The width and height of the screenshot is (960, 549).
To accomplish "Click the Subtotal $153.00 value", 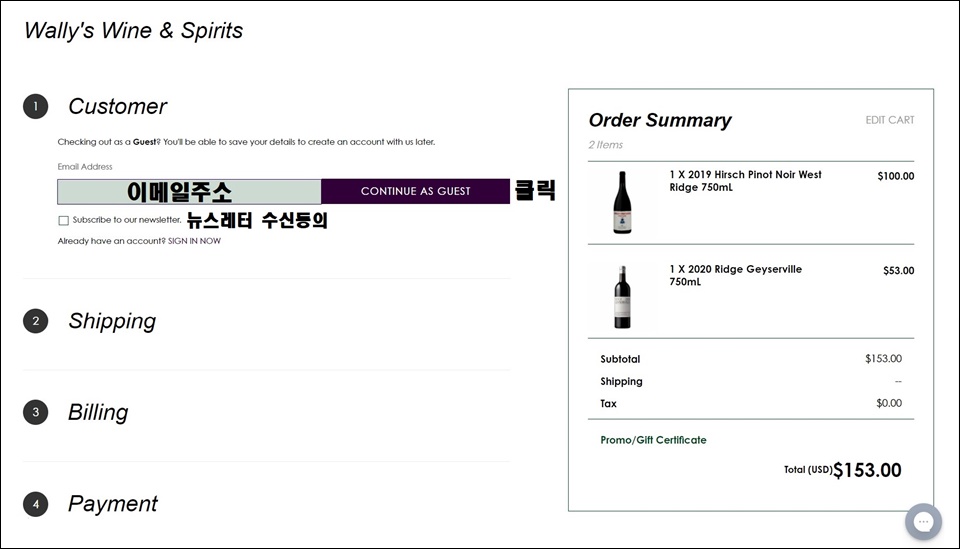I will coord(883,359).
